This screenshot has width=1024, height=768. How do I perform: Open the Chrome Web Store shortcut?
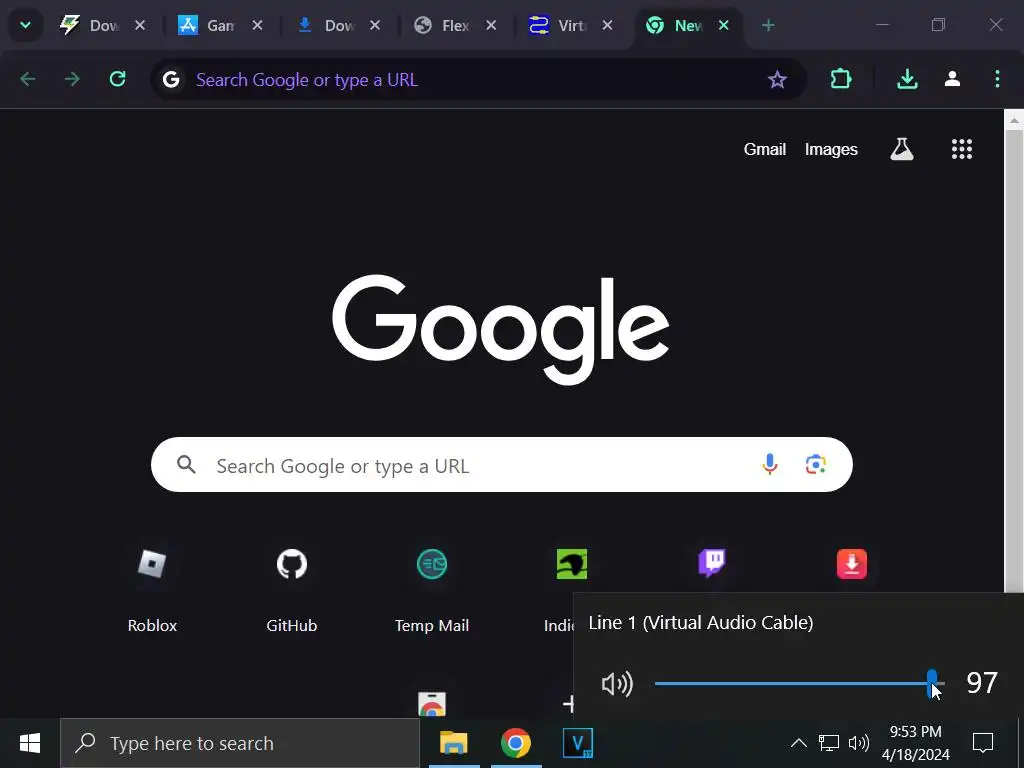[432, 704]
